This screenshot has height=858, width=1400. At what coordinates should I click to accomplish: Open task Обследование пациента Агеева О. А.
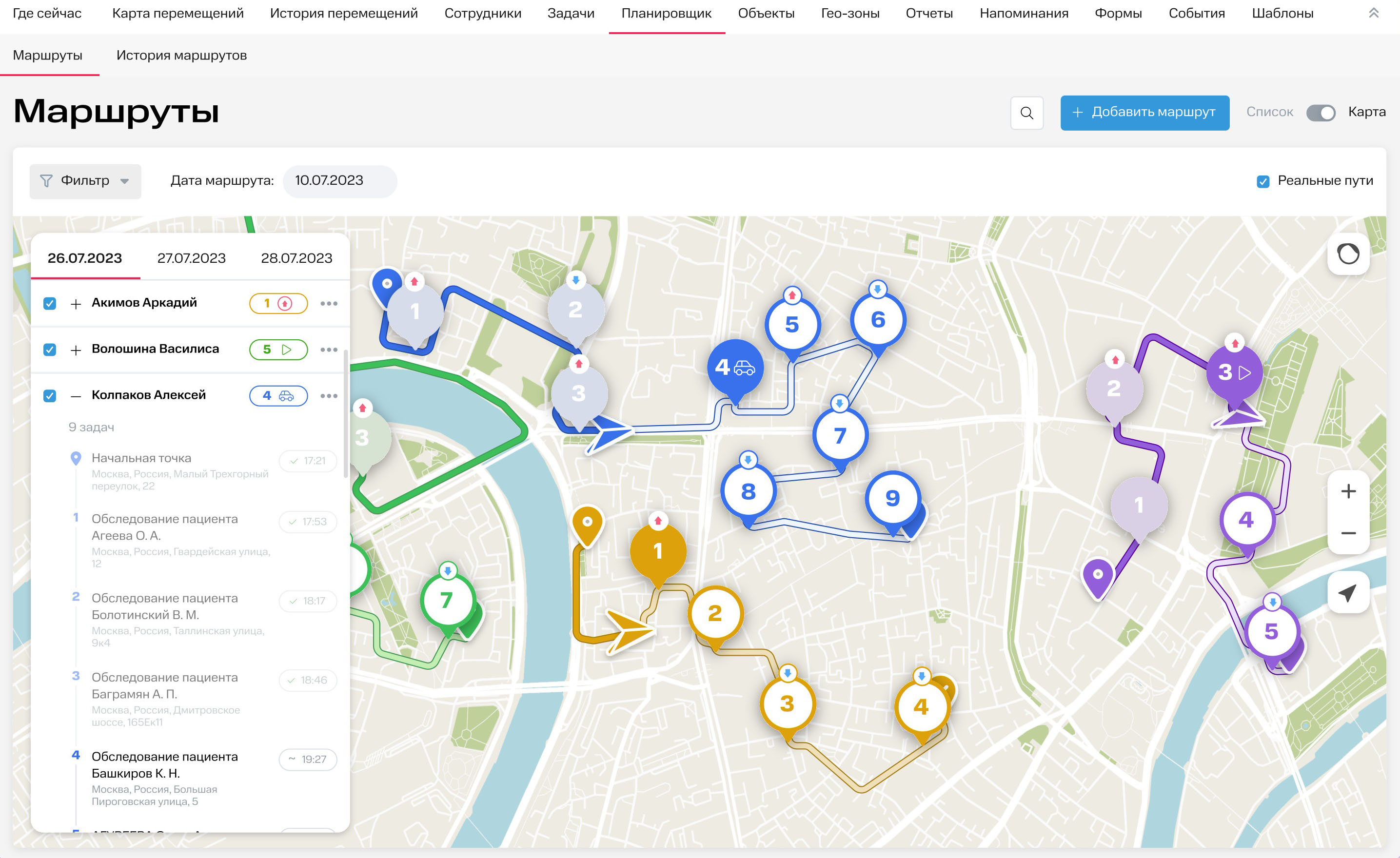[x=165, y=527]
